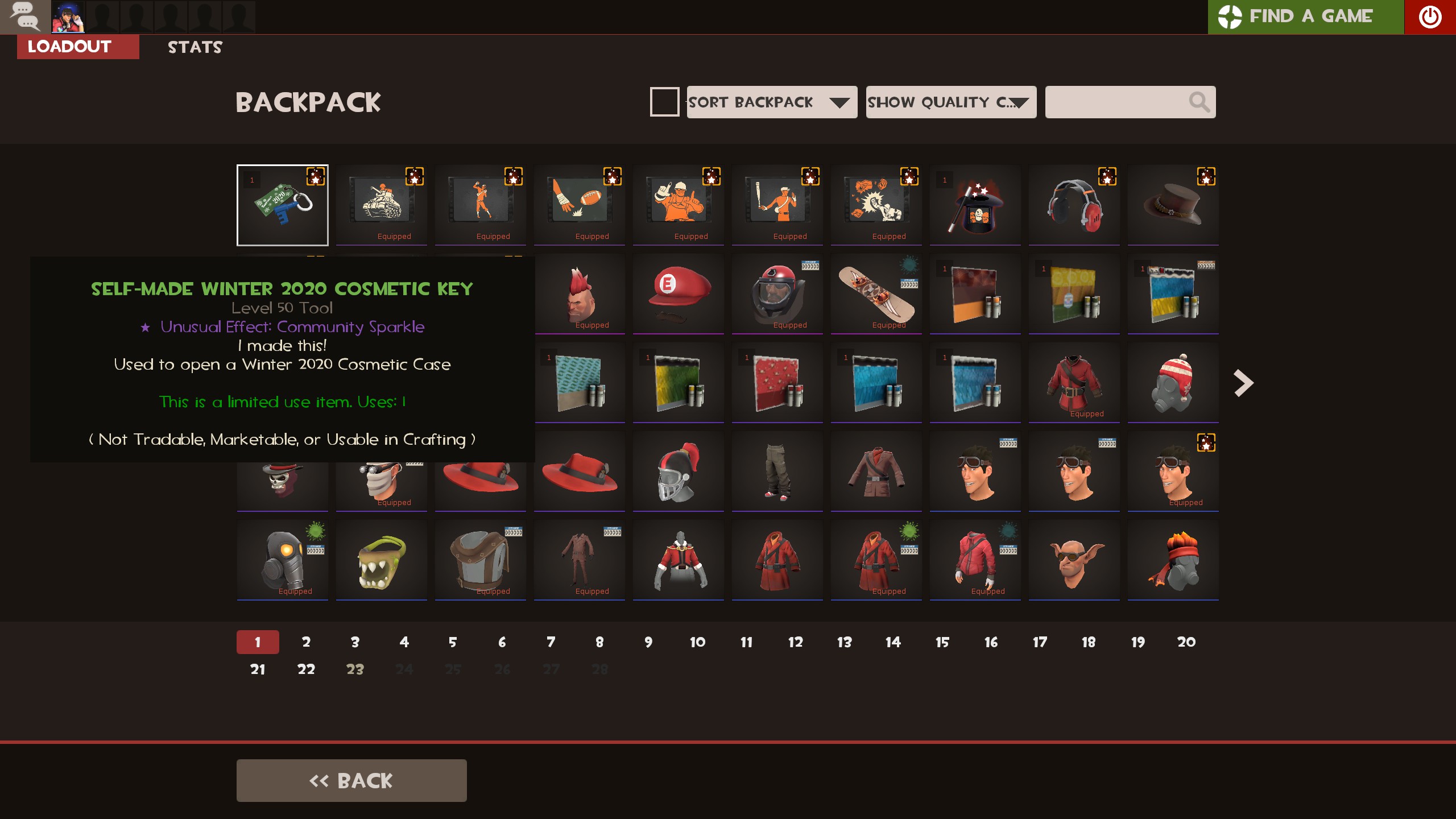The height and width of the screenshot is (819, 1456).
Task: Click the red headphones cosmetic item
Action: coord(1074,205)
